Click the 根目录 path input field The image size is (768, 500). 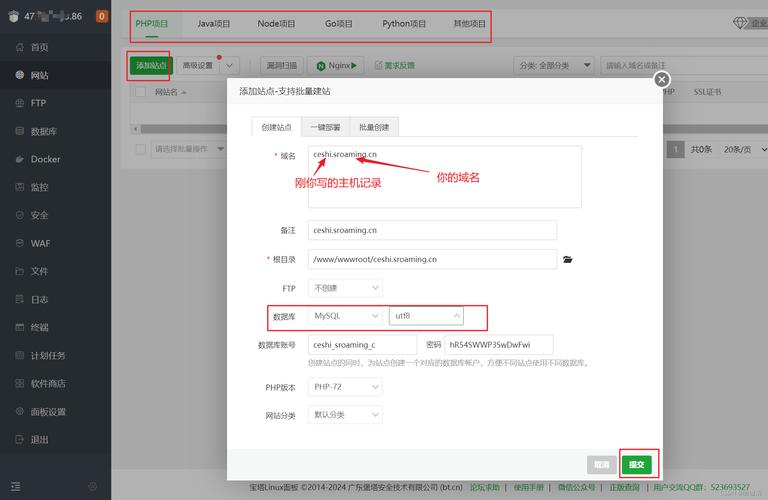tap(432, 259)
